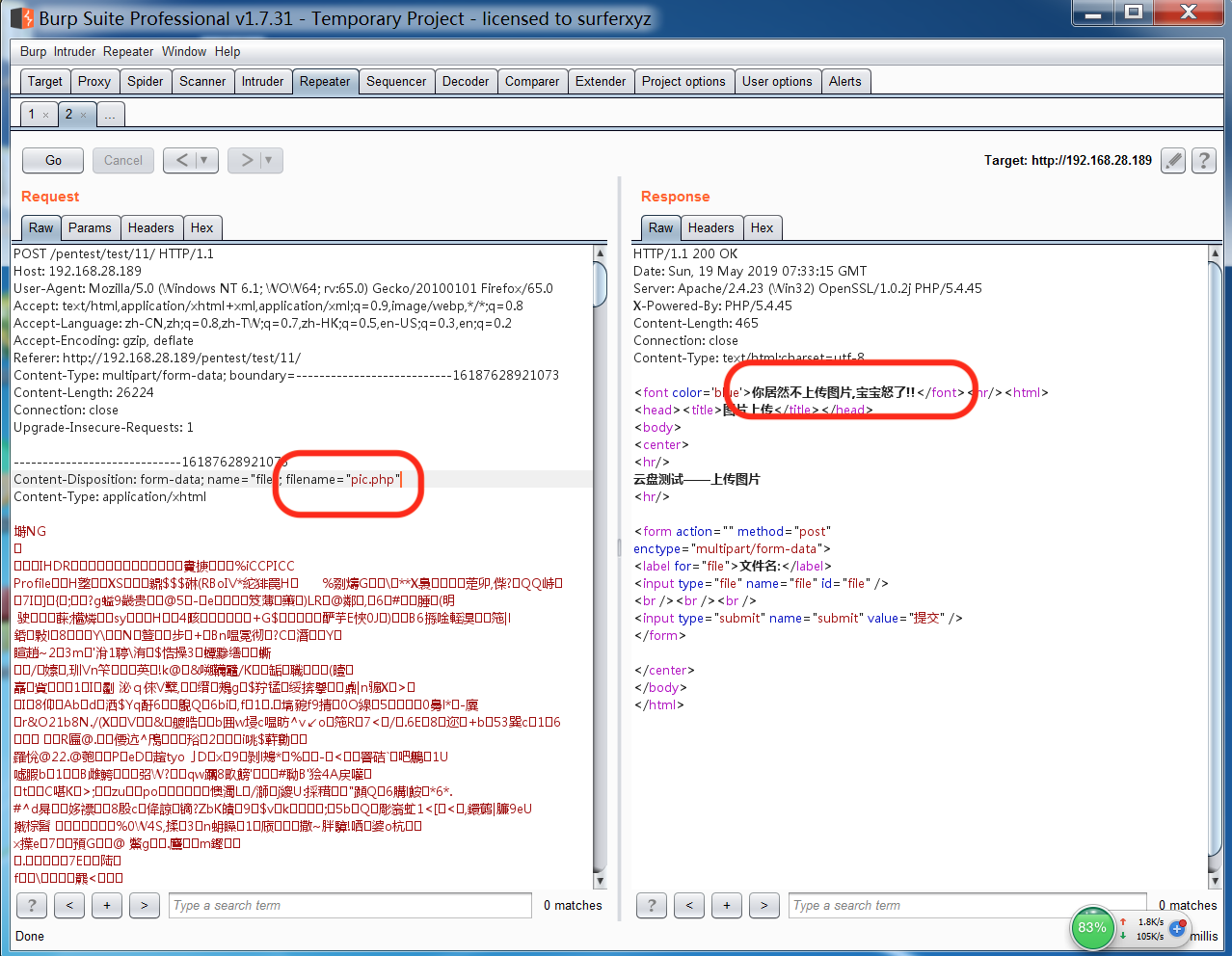1232x956 pixels.
Task: Select the response Headers tab
Action: click(711, 227)
